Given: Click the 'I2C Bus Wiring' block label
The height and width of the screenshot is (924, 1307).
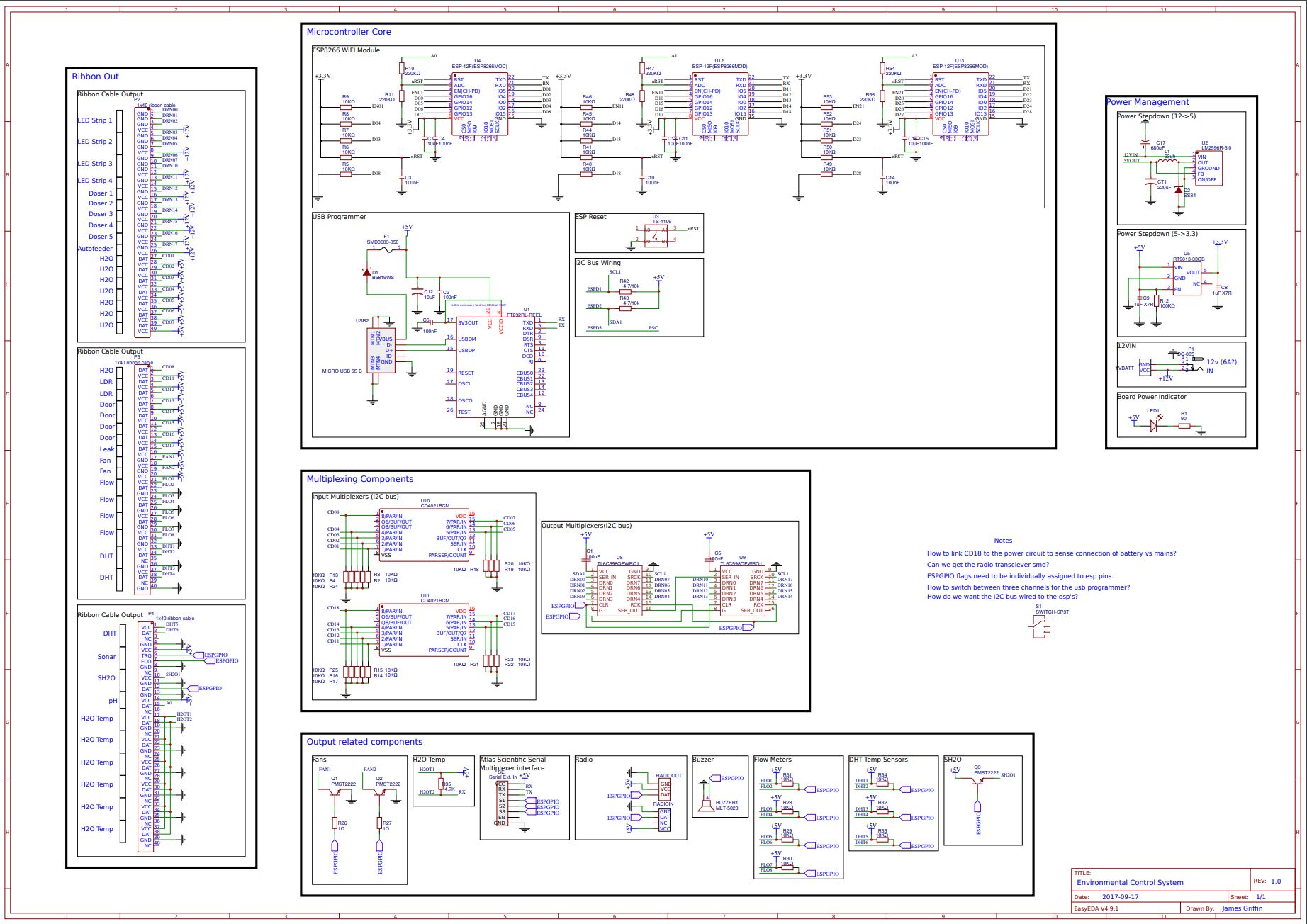Looking at the screenshot, I should [598, 263].
